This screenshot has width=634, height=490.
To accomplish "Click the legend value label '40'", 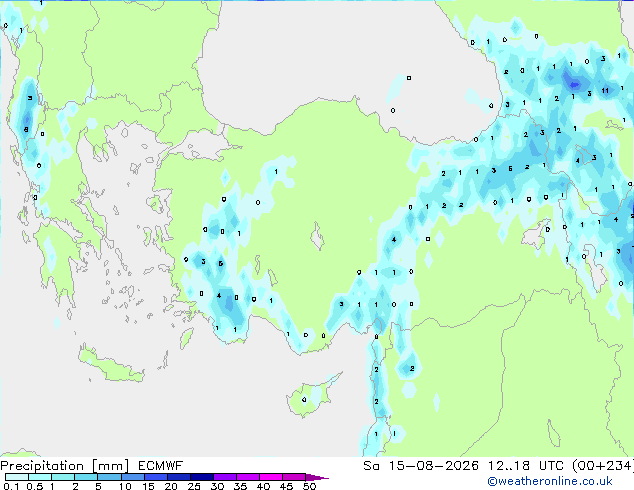I will tap(263, 486).
